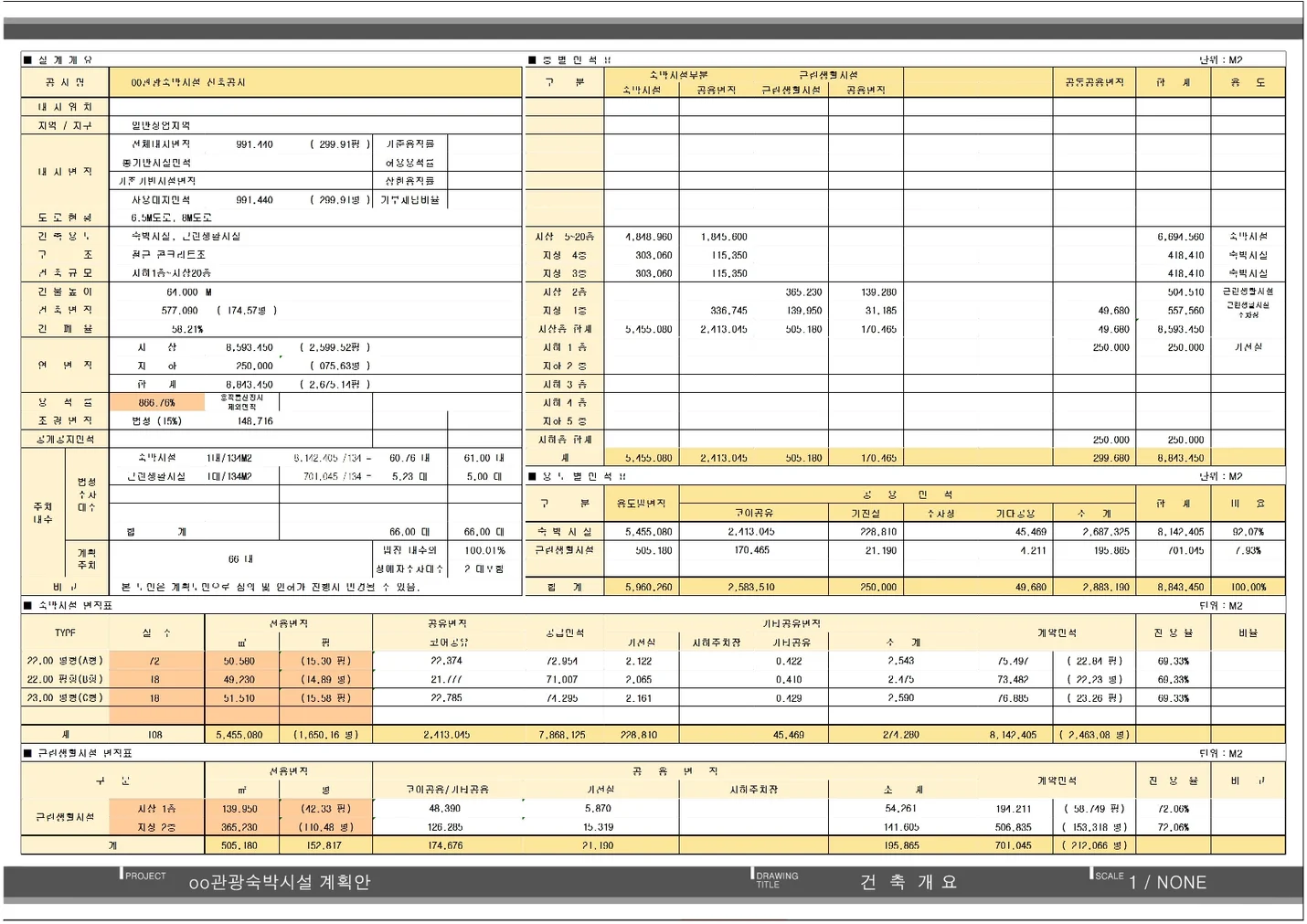This screenshot has height=924, width=1307.
Task: Click the supply area value 72.954
Action: click(x=562, y=662)
